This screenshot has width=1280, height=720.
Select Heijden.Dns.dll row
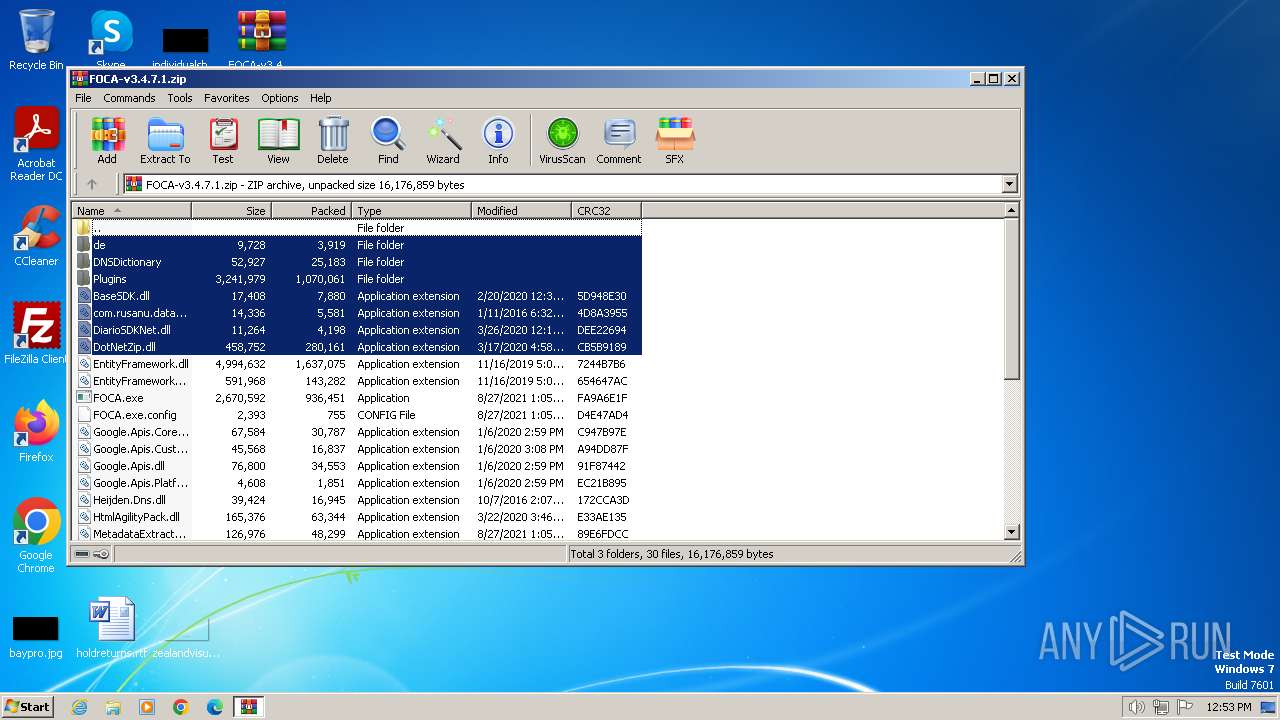[x=357, y=500]
